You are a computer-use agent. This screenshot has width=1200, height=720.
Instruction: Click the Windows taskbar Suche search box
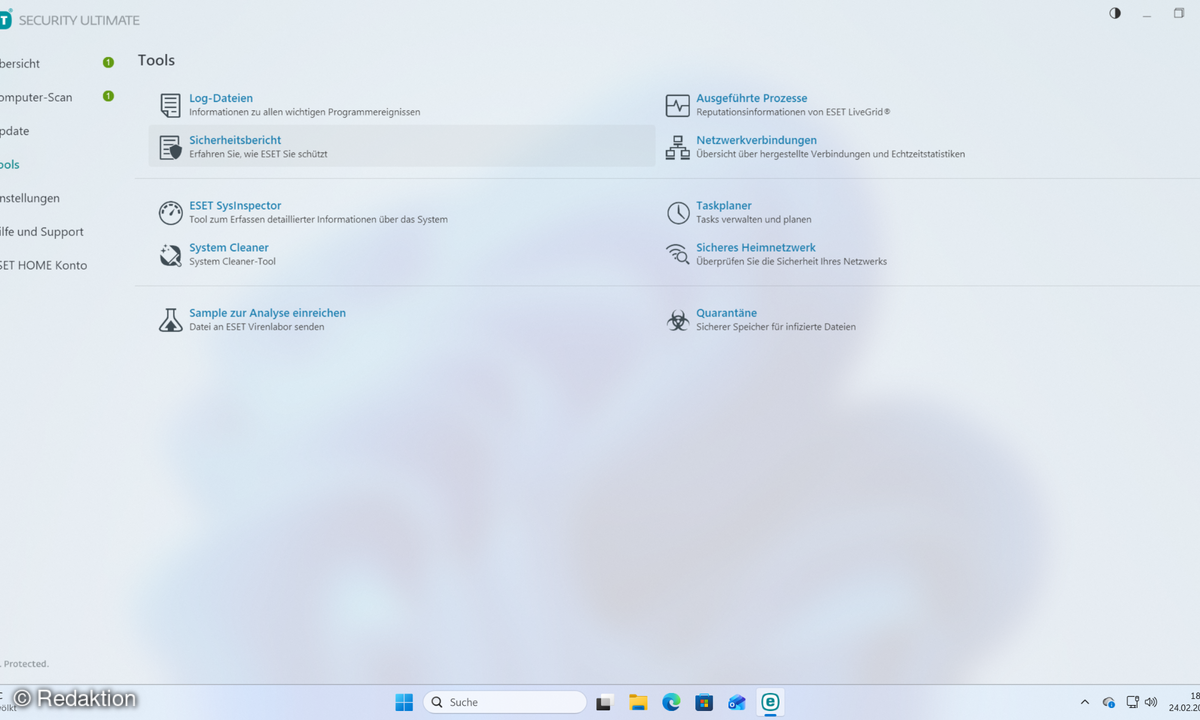click(504, 702)
